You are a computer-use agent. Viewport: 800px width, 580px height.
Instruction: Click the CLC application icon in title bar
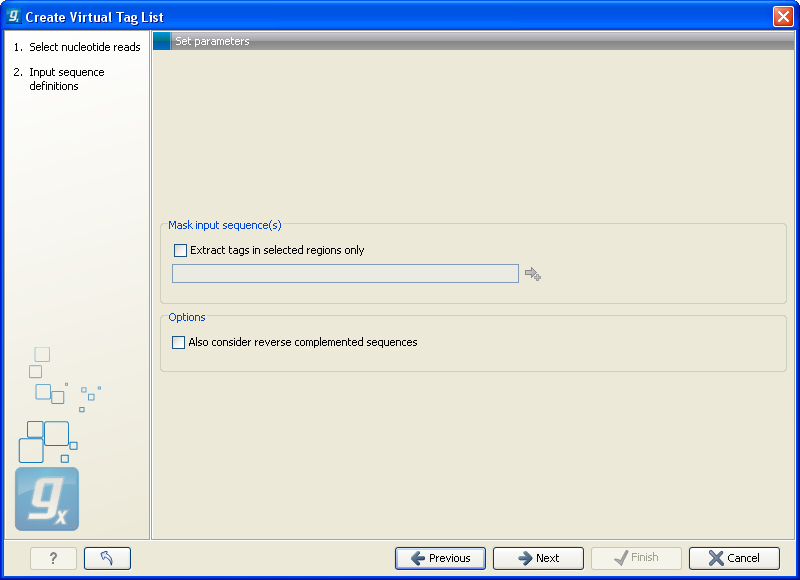[x=13, y=17]
